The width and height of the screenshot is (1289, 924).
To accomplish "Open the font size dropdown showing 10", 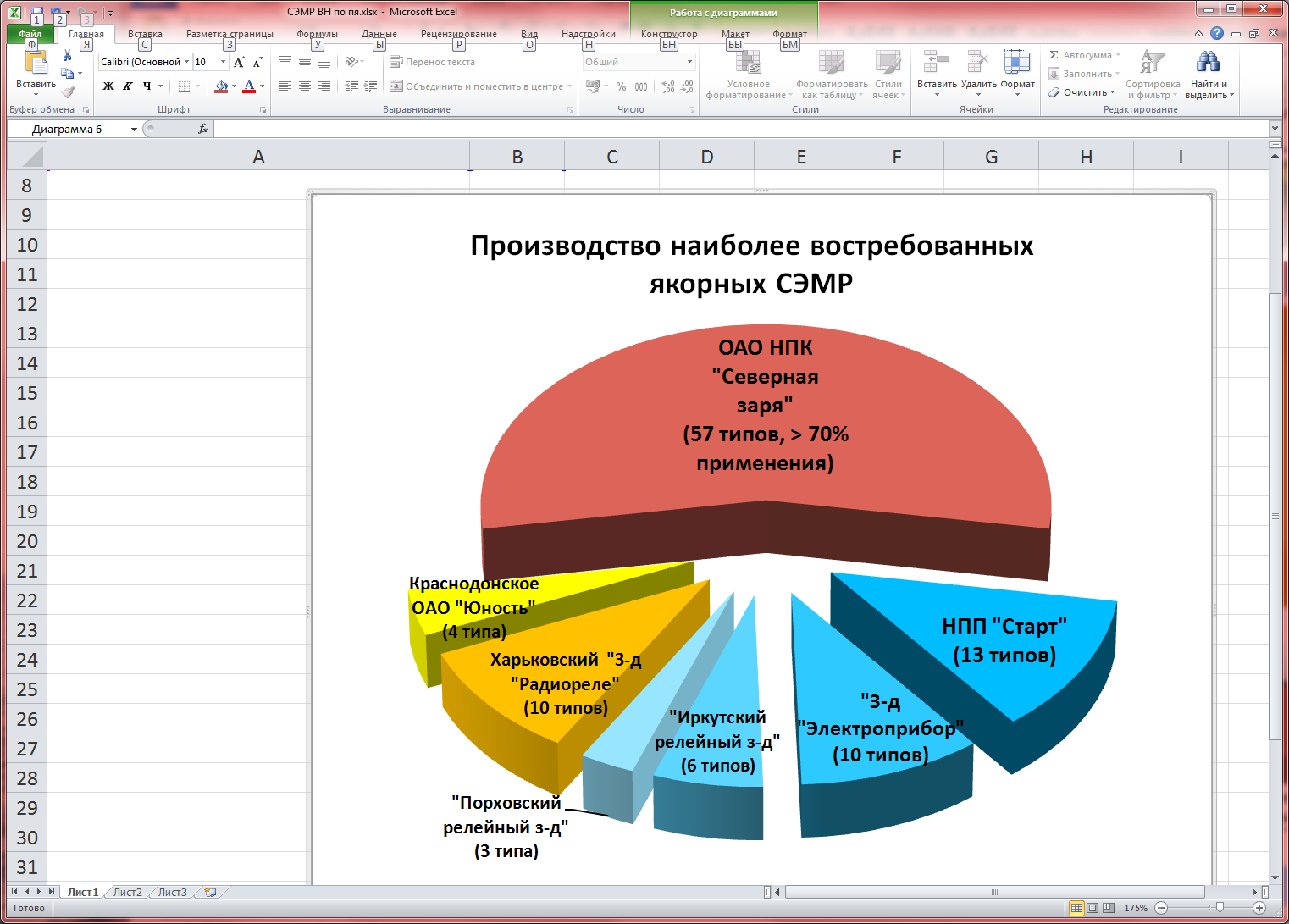I will (224, 62).
